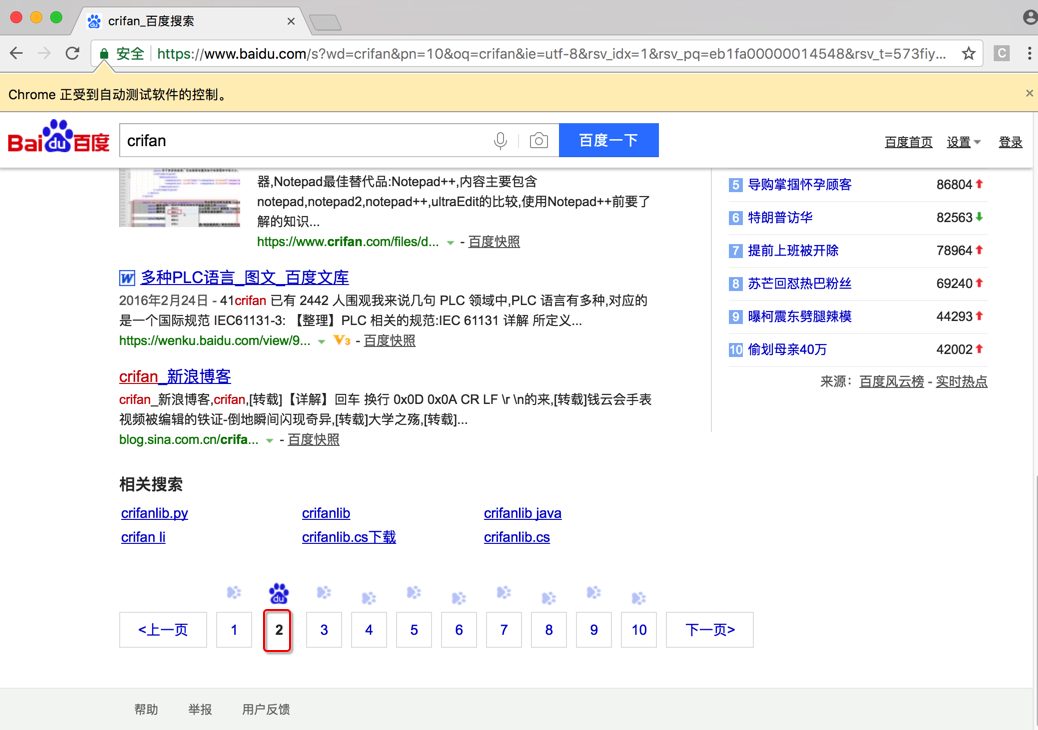The image size is (1038, 730).
Task: Click the browser forward arrow
Action: pos(44,54)
